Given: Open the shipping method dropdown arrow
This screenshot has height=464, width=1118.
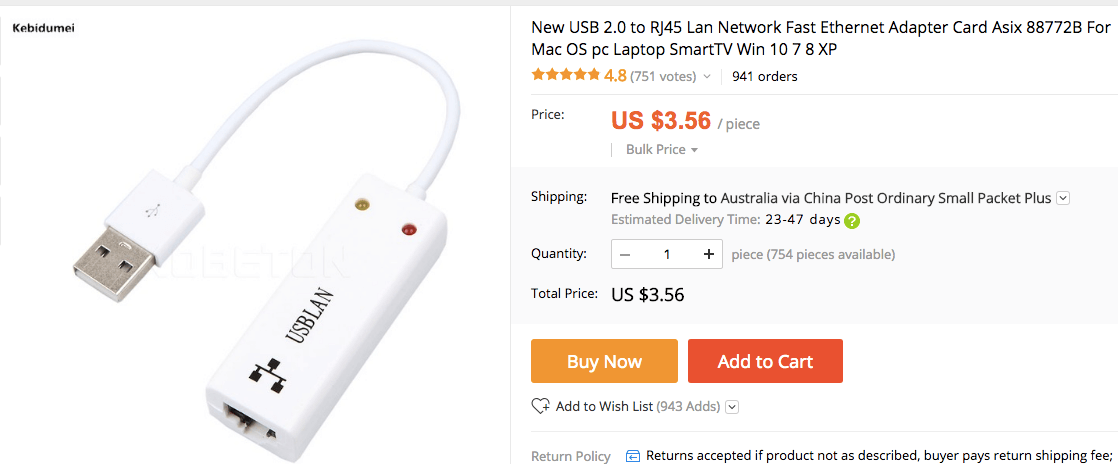Looking at the screenshot, I should 1063,198.
